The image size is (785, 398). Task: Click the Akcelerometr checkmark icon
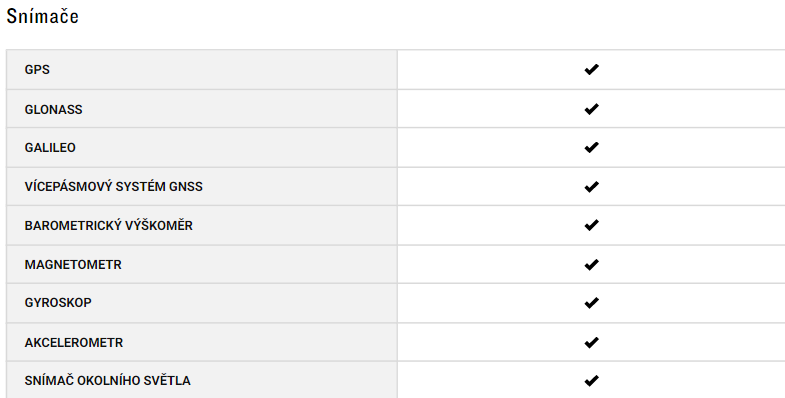point(591,342)
